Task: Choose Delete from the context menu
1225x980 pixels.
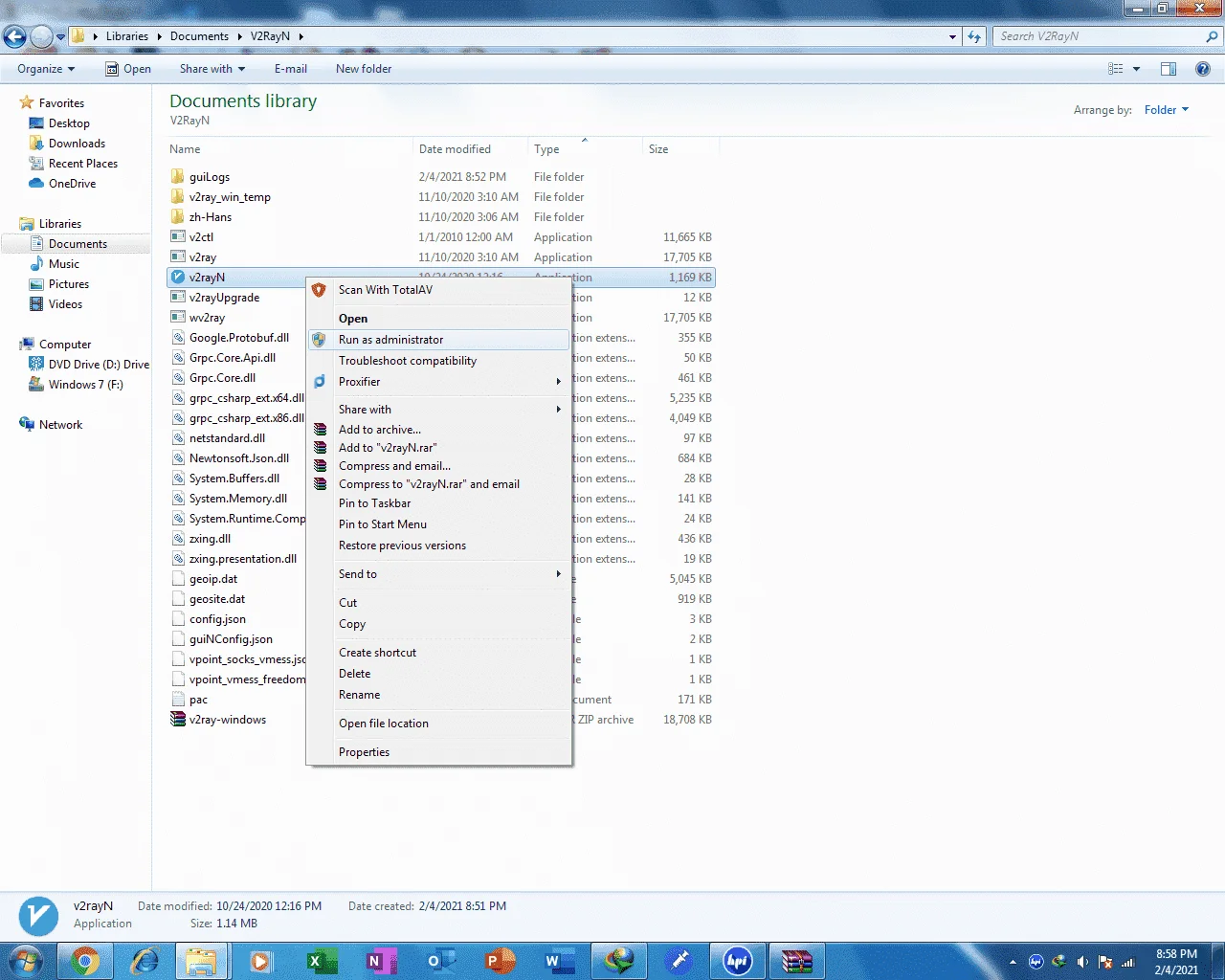Action: point(439,674)
